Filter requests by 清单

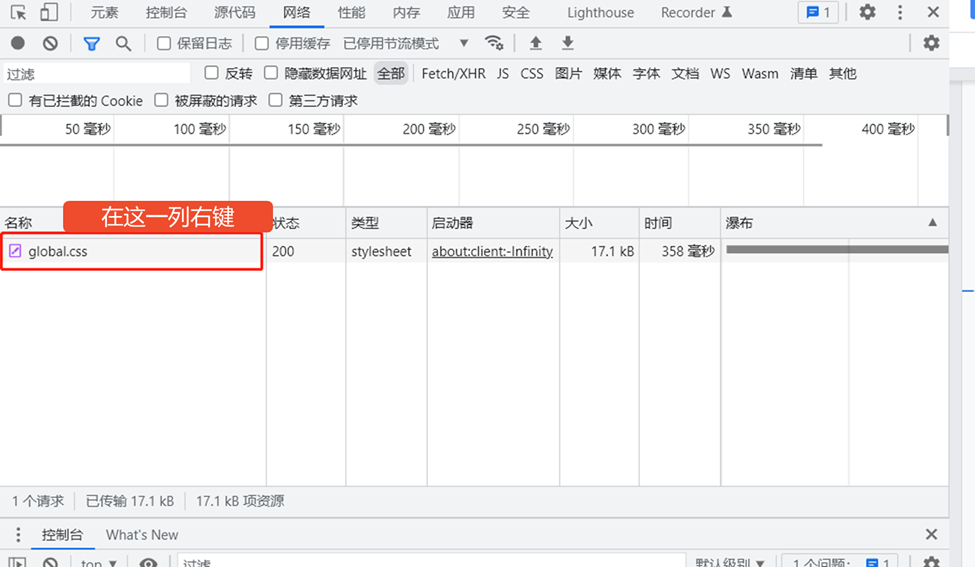coord(803,73)
